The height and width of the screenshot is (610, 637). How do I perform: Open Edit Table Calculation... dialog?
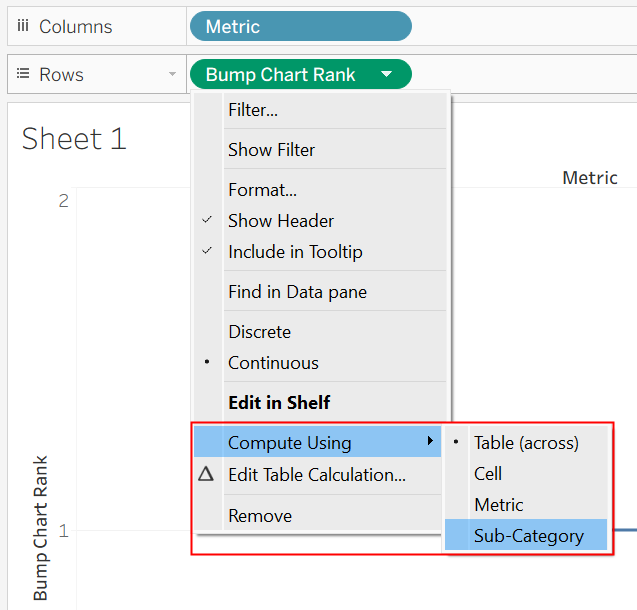pos(318,474)
